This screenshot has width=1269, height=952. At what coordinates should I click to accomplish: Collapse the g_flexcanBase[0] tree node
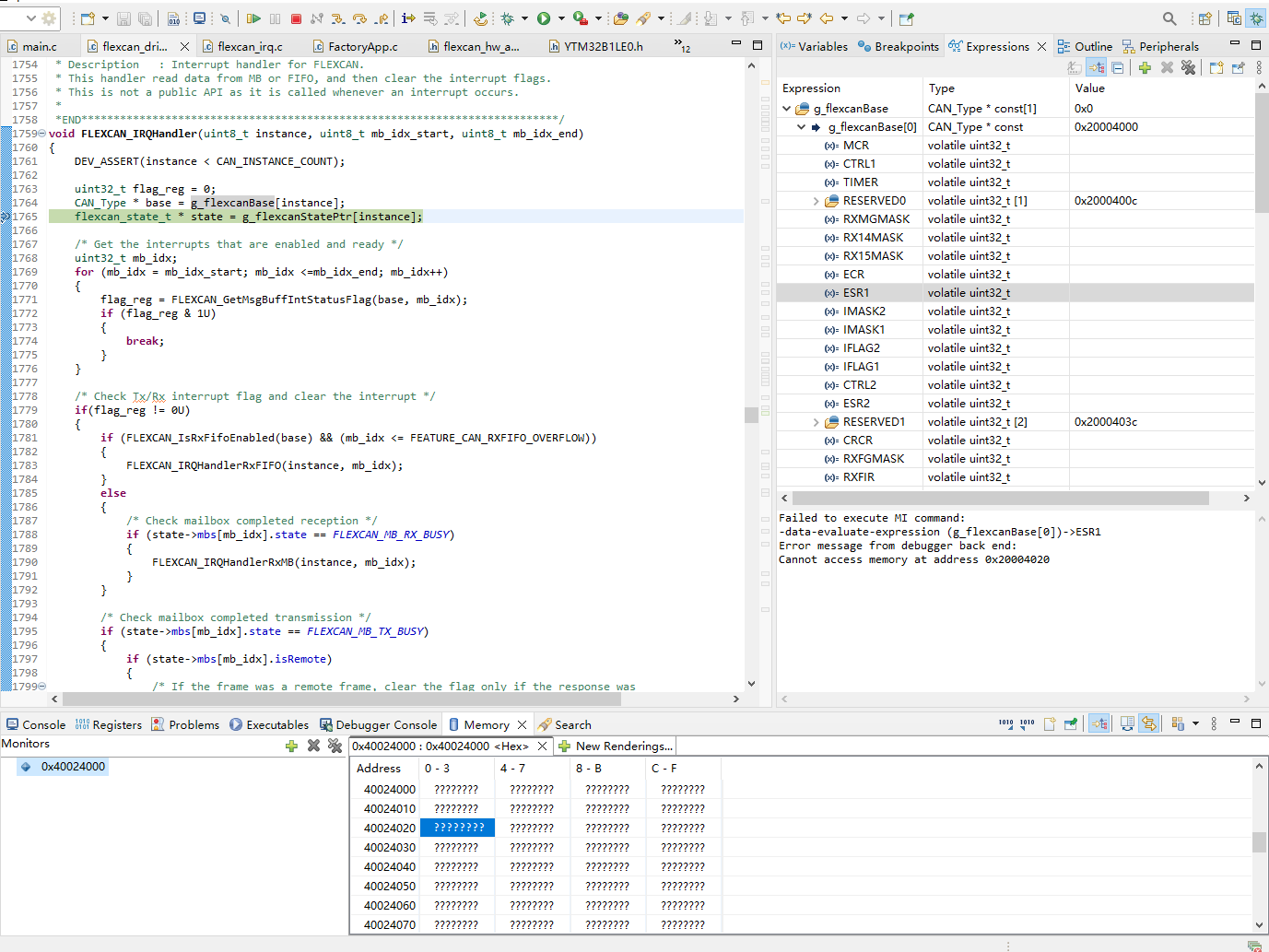[801, 127]
